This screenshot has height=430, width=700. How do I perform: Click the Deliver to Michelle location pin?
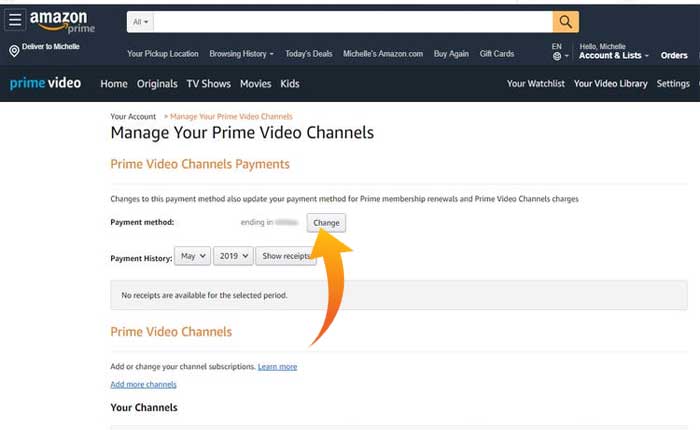click(14, 50)
